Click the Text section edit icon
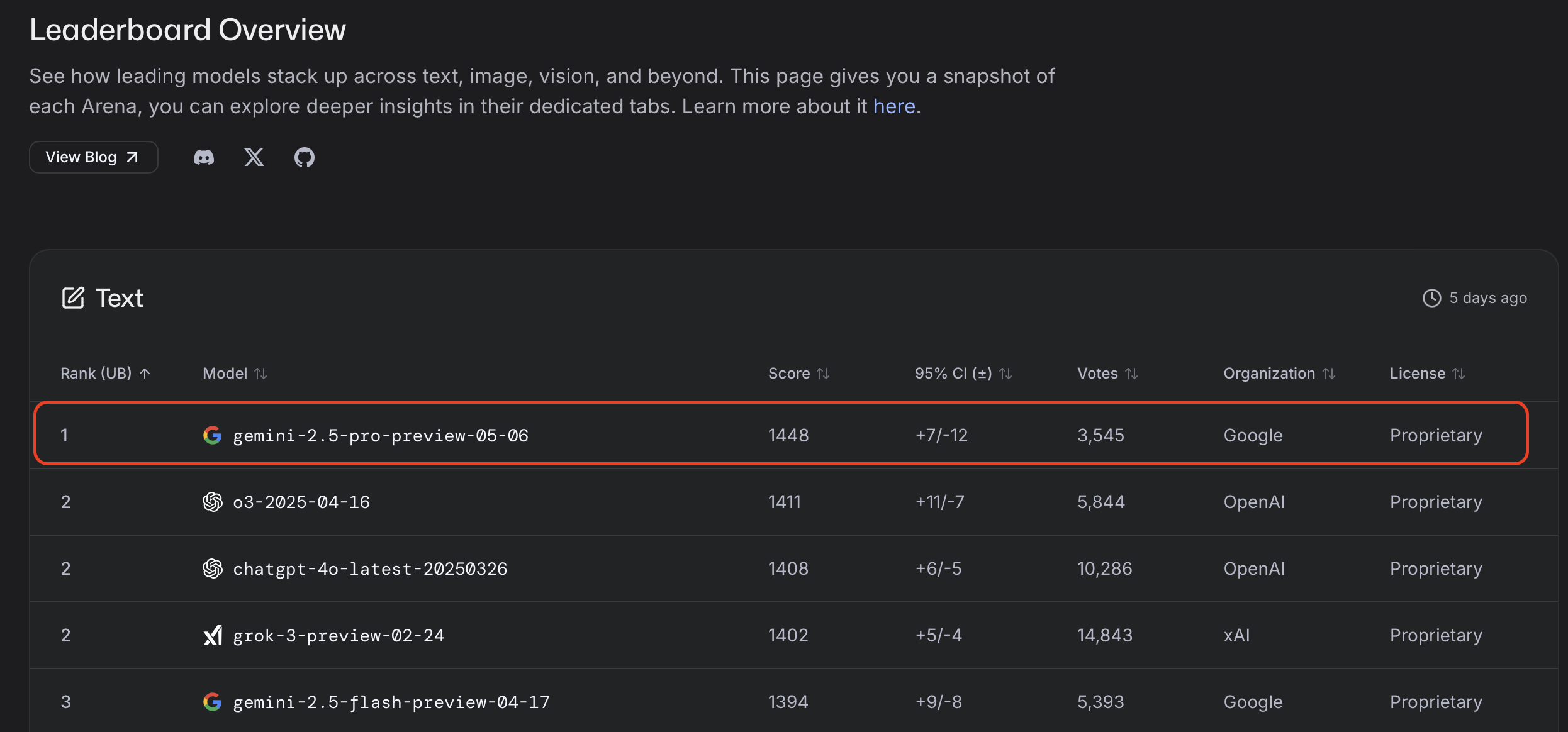The height and width of the screenshot is (732, 1568). tap(73, 298)
